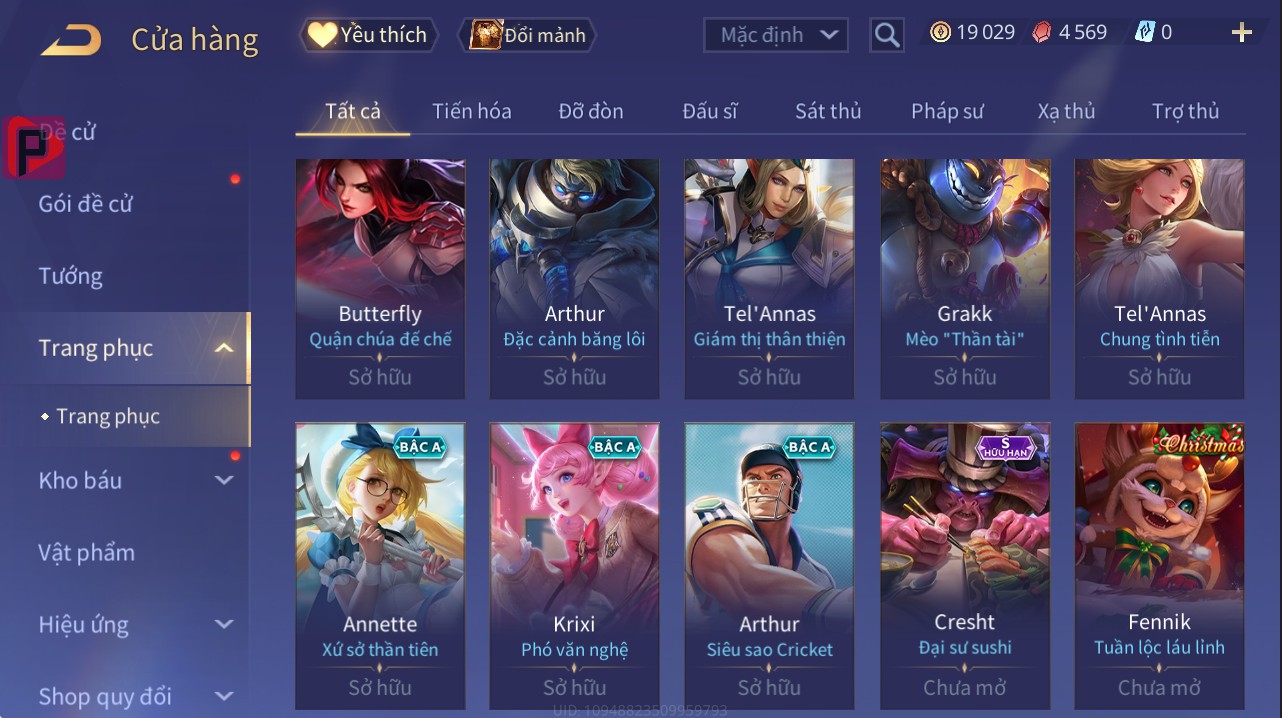Collapse the Trang phục sidebar section

[224, 348]
